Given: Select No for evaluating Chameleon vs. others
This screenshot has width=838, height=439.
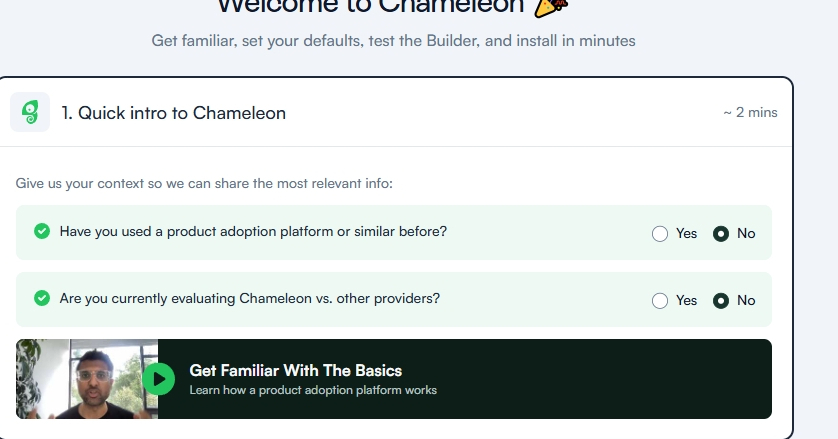Looking at the screenshot, I should pos(721,301).
